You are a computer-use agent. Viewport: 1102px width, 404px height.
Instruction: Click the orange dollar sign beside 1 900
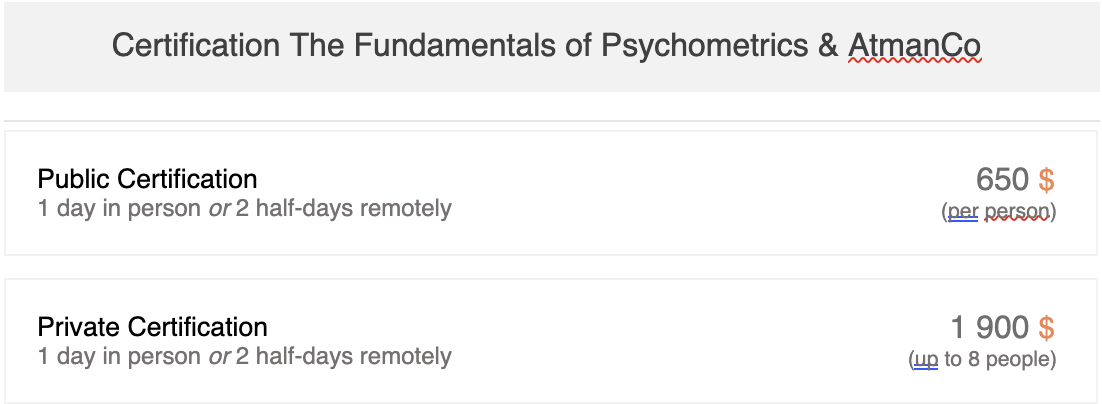[1046, 328]
